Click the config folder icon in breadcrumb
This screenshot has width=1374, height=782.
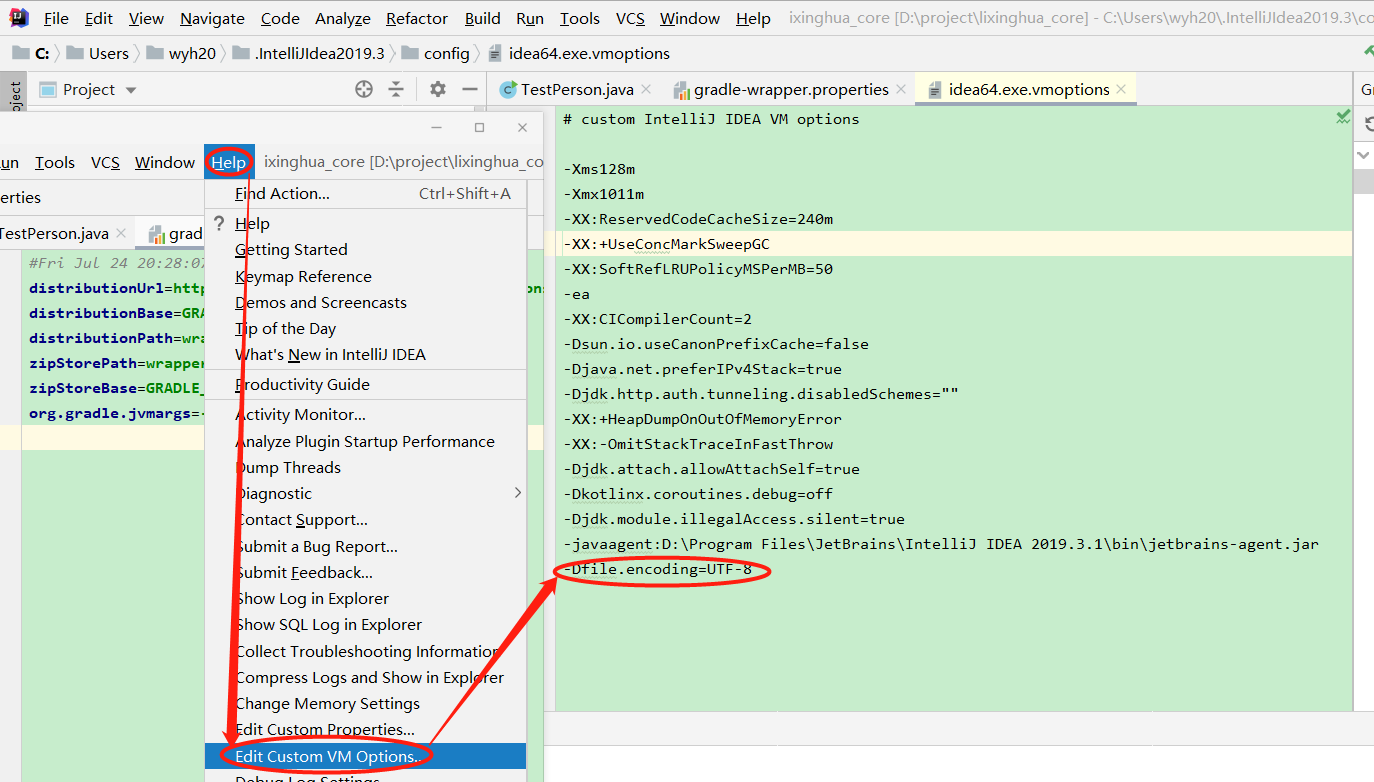tap(408, 53)
